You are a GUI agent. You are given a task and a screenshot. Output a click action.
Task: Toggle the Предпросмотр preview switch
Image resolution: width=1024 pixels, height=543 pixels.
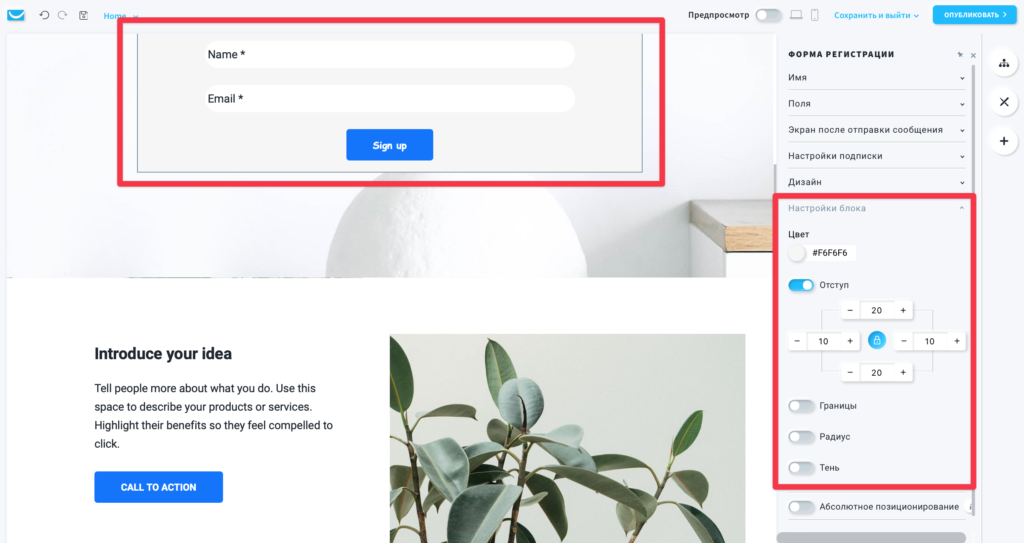point(769,14)
